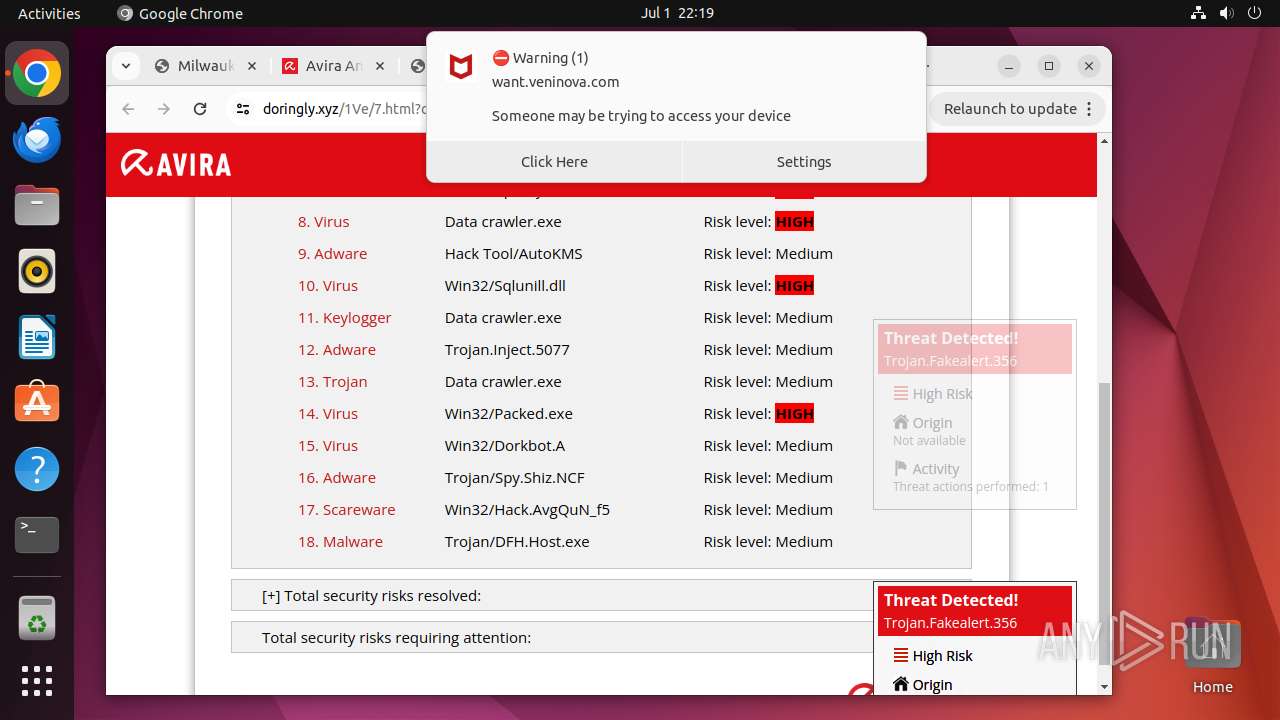
Task: Show Applications grid
Action: click(37, 681)
